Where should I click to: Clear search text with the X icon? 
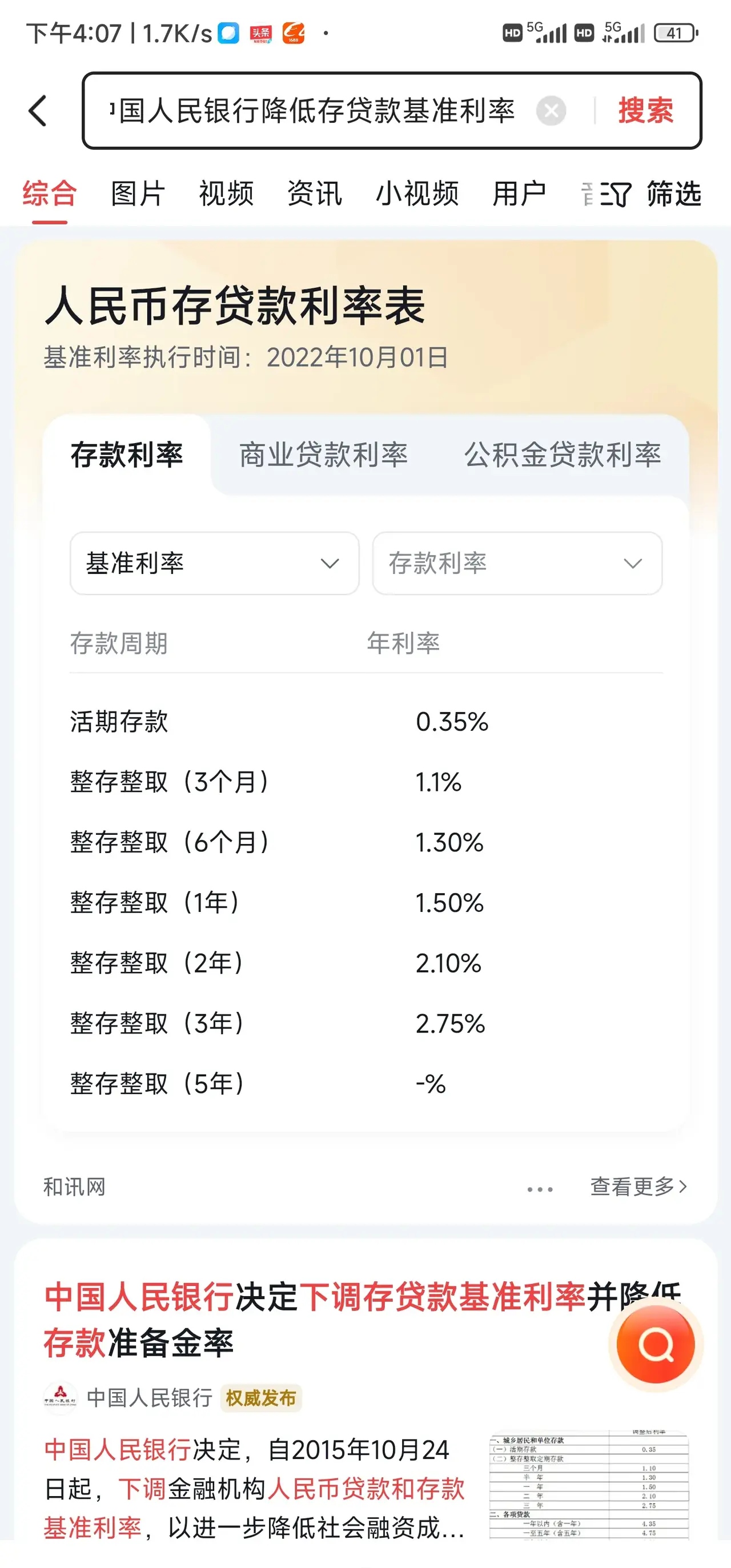point(551,111)
